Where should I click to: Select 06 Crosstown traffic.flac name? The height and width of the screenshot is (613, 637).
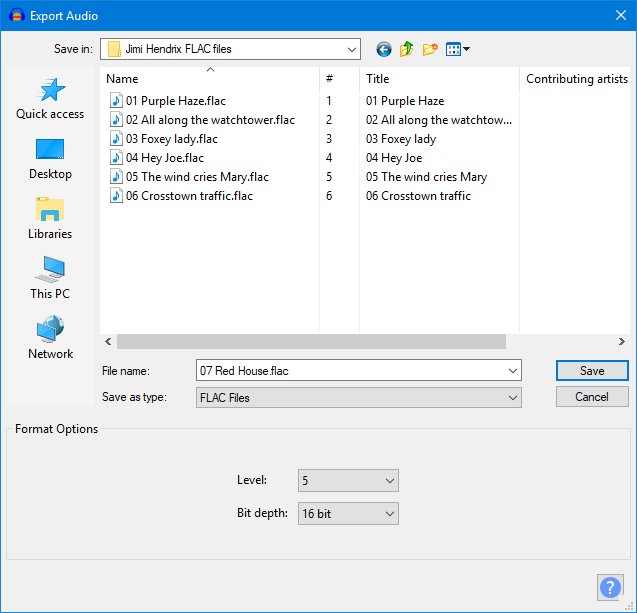pos(189,196)
